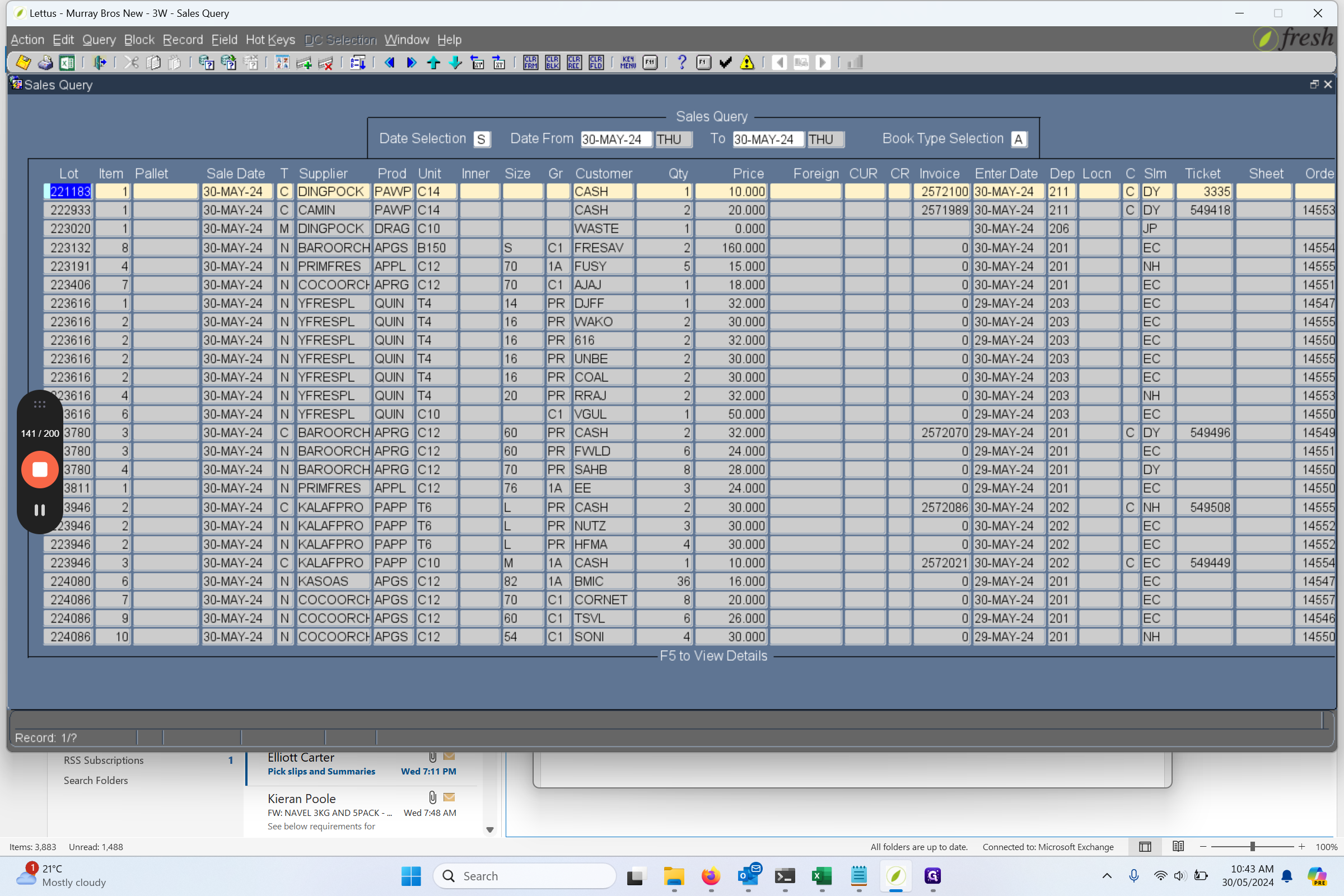The image size is (1344, 896).
Task: Click the CLR FLD toolbar icon
Action: 596,62
